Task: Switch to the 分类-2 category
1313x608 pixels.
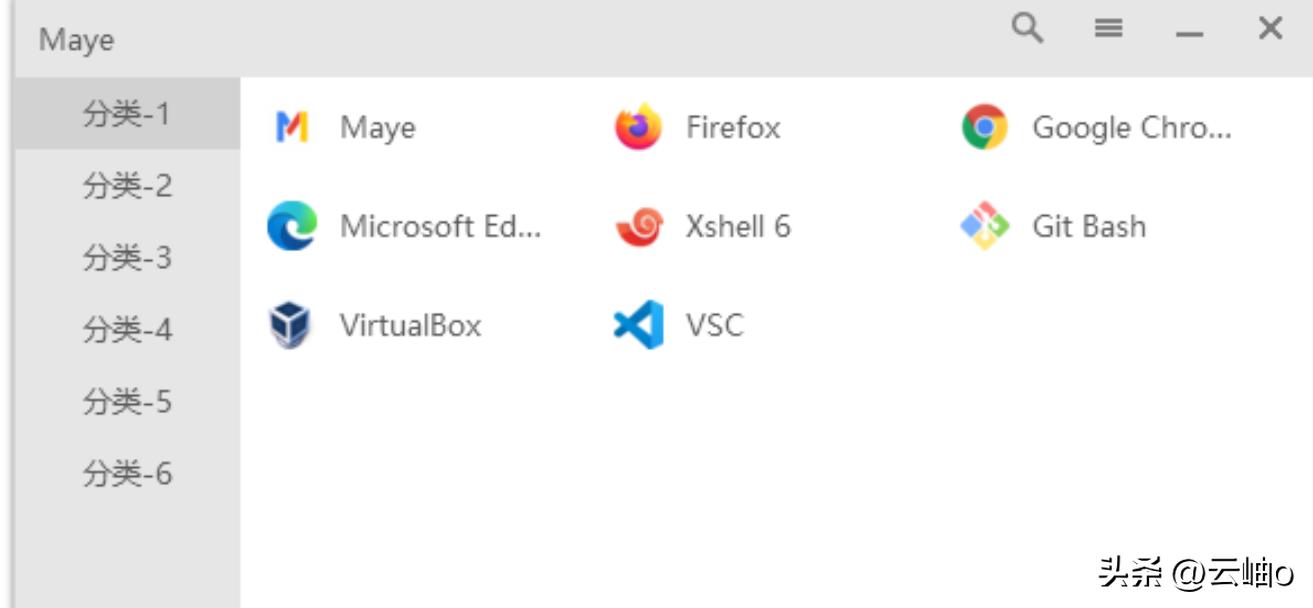Action: [x=127, y=186]
